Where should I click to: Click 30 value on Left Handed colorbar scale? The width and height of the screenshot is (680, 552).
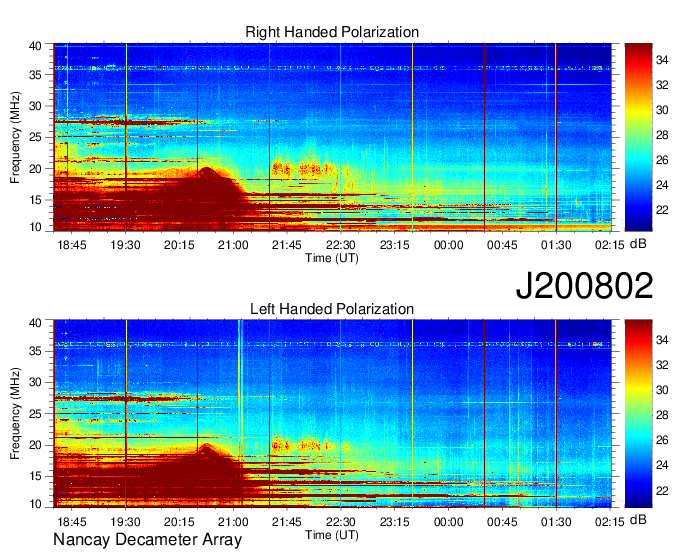click(662, 390)
